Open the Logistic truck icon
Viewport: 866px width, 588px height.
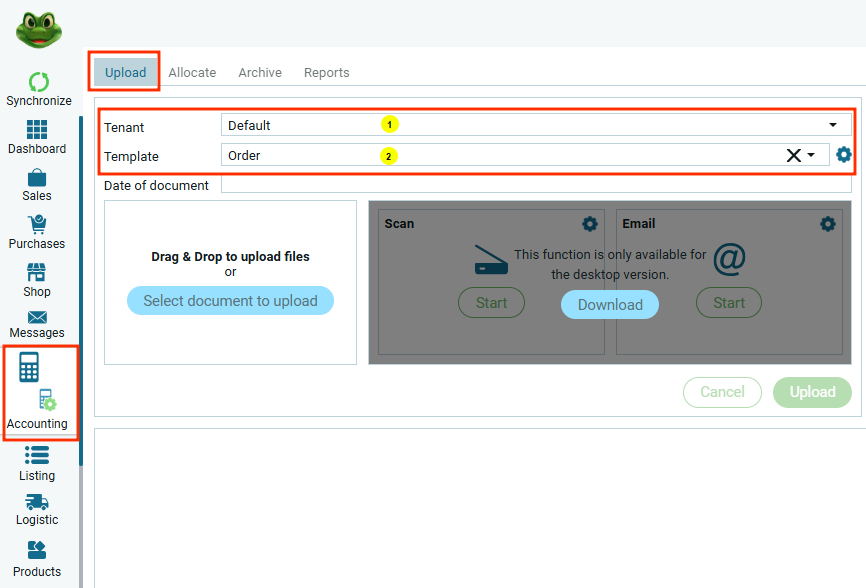(x=37, y=502)
